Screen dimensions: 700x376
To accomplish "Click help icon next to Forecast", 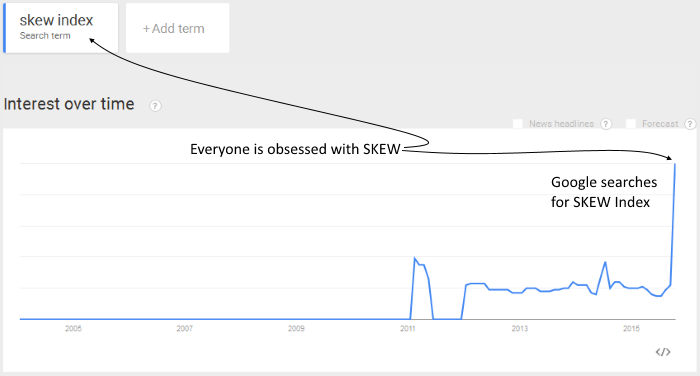I will (x=690, y=124).
